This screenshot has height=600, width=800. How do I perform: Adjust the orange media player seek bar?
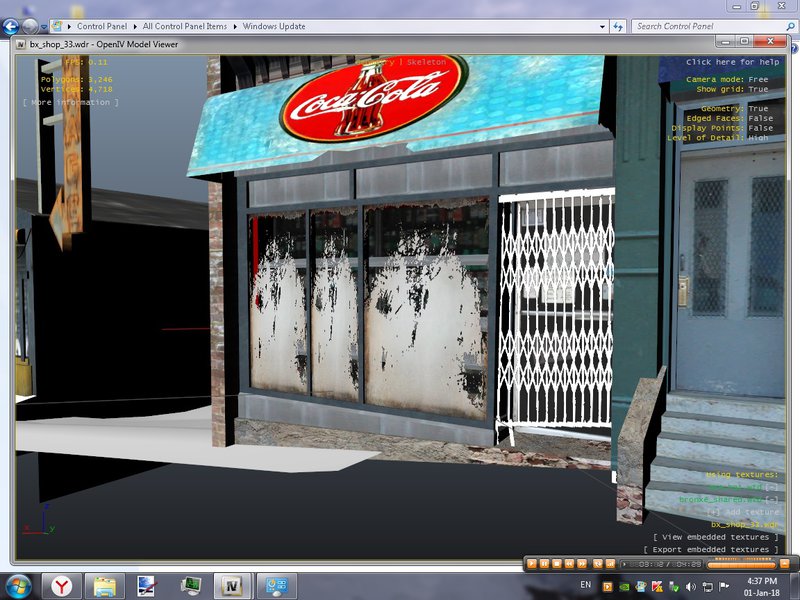point(741,564)
